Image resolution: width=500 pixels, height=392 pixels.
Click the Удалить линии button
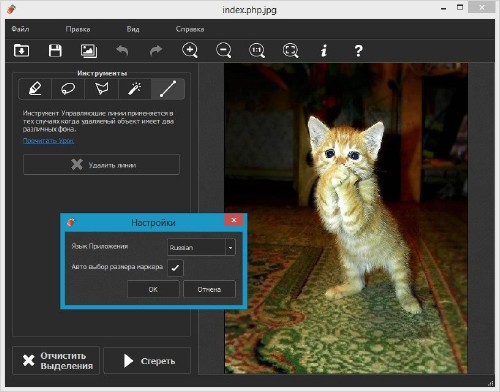(102, 165)
